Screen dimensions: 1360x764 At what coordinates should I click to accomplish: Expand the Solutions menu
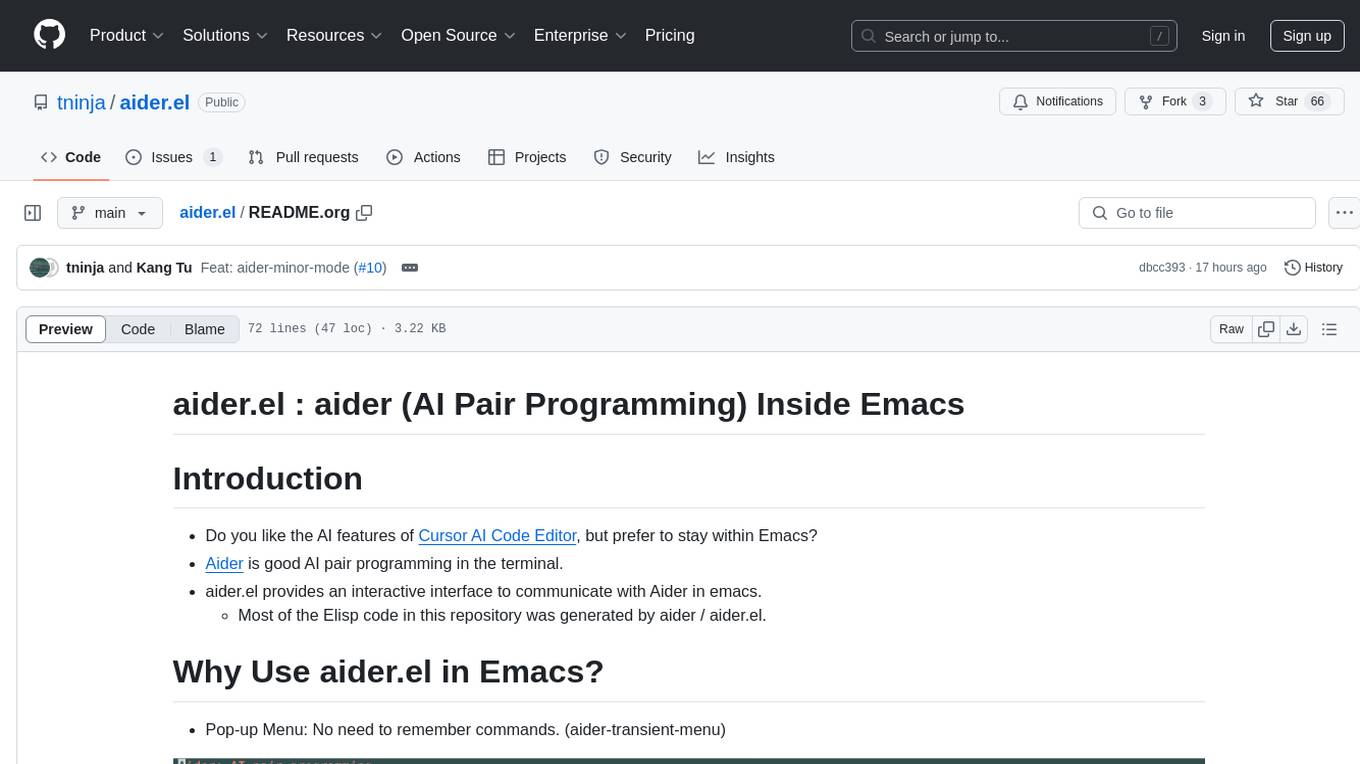pyautogui.click(x=225, y=35)
